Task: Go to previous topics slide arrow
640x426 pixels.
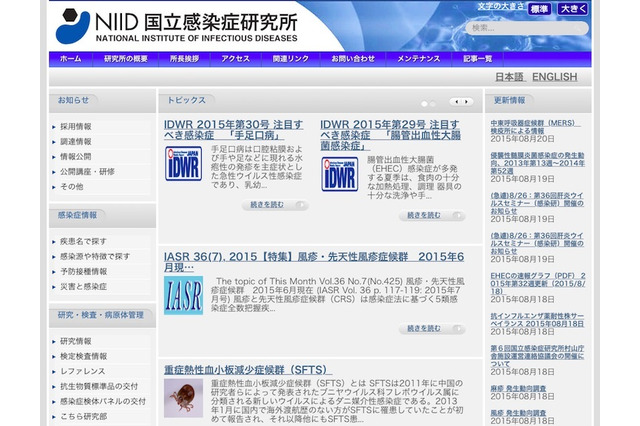Action: tap(455, 101)
